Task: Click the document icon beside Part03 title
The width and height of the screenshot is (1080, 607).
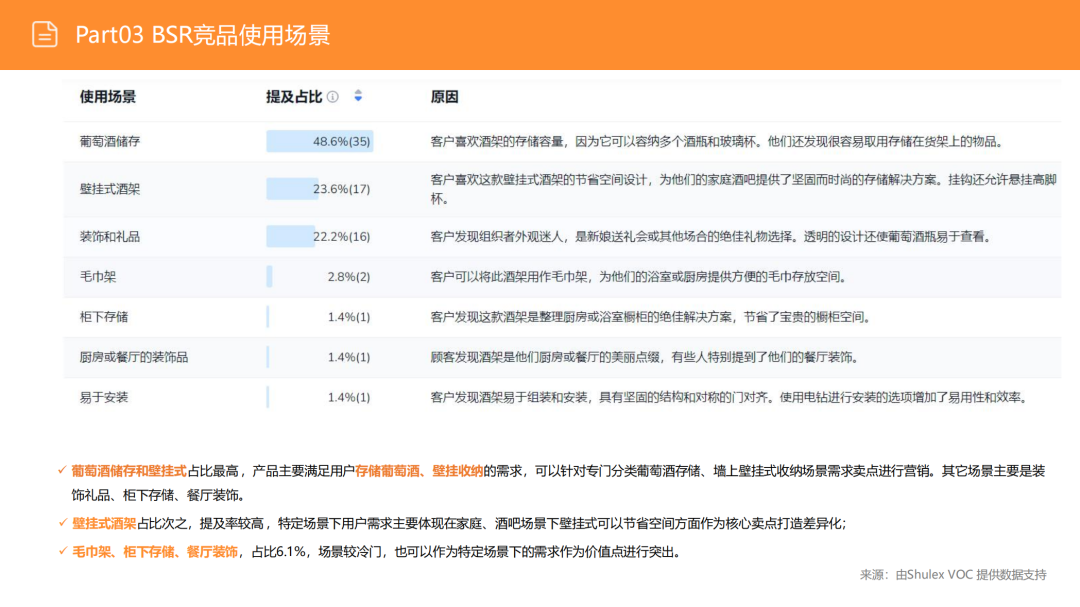Action: click(45, 34)
